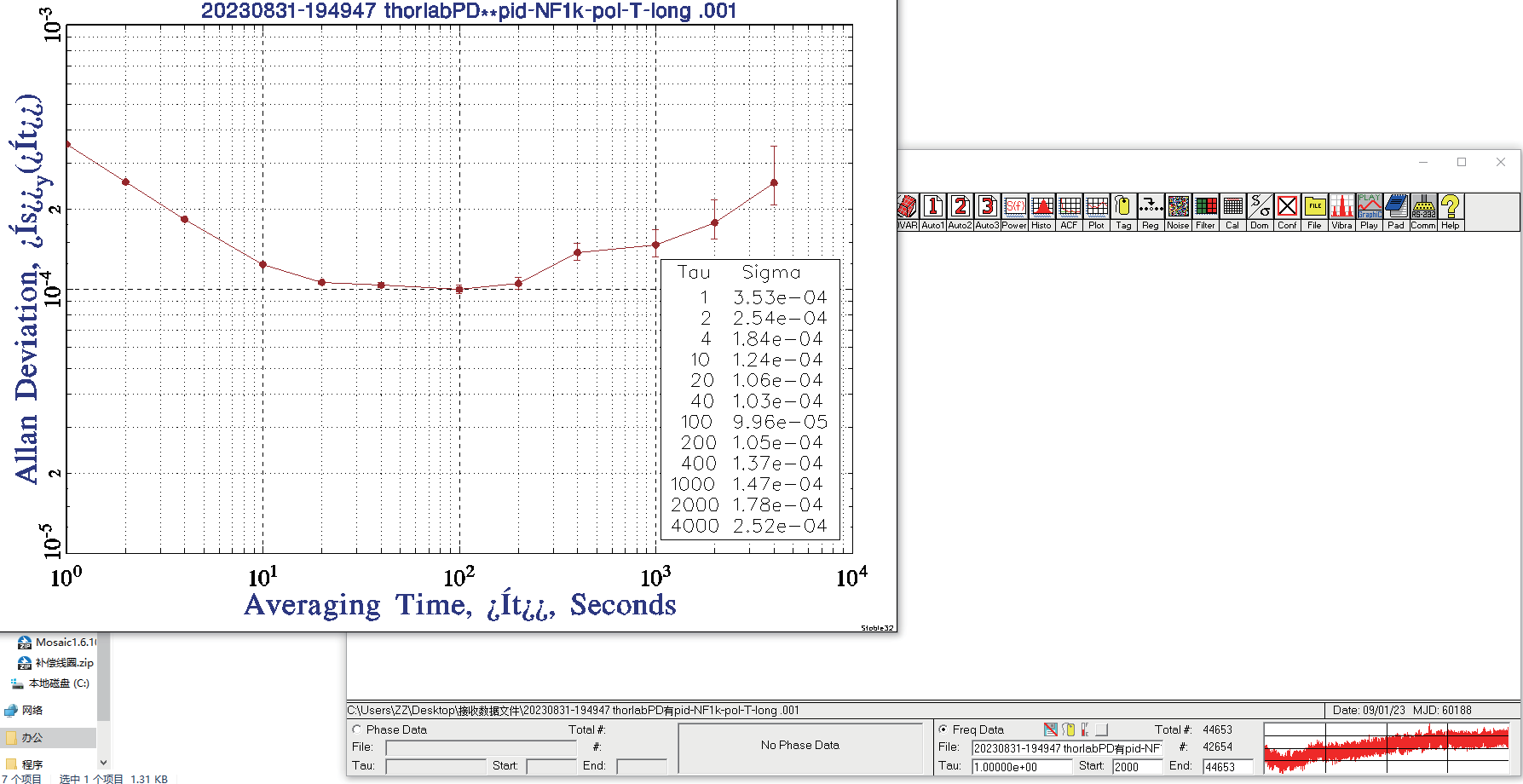Click the Freq Data Tau input field

coord(1021,767)
